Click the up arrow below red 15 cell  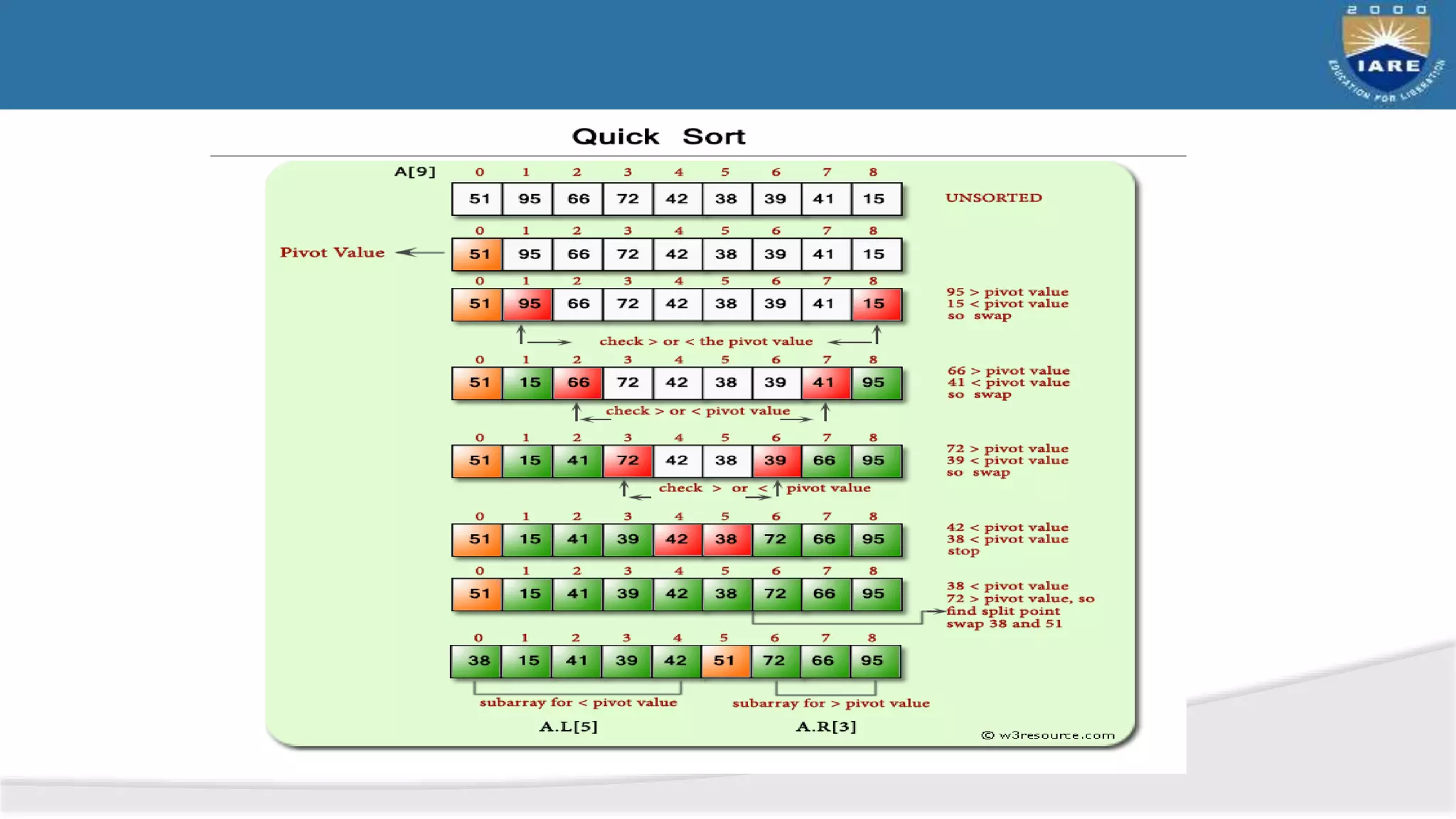[877, 334]
